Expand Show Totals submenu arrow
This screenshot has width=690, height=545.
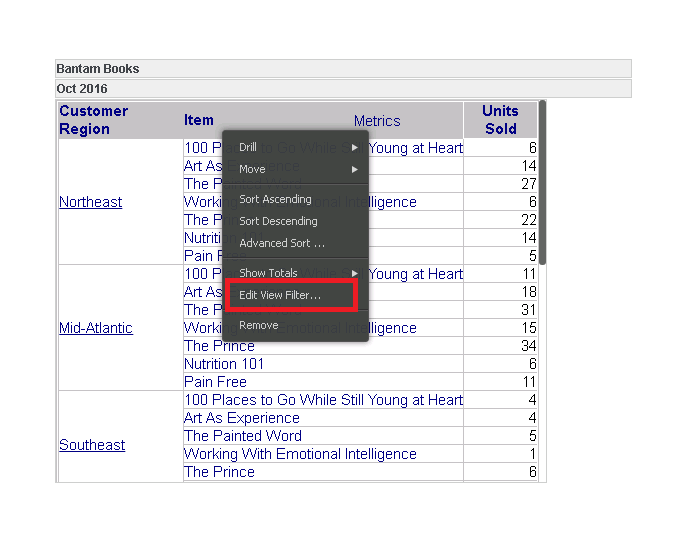click(355, 273)
